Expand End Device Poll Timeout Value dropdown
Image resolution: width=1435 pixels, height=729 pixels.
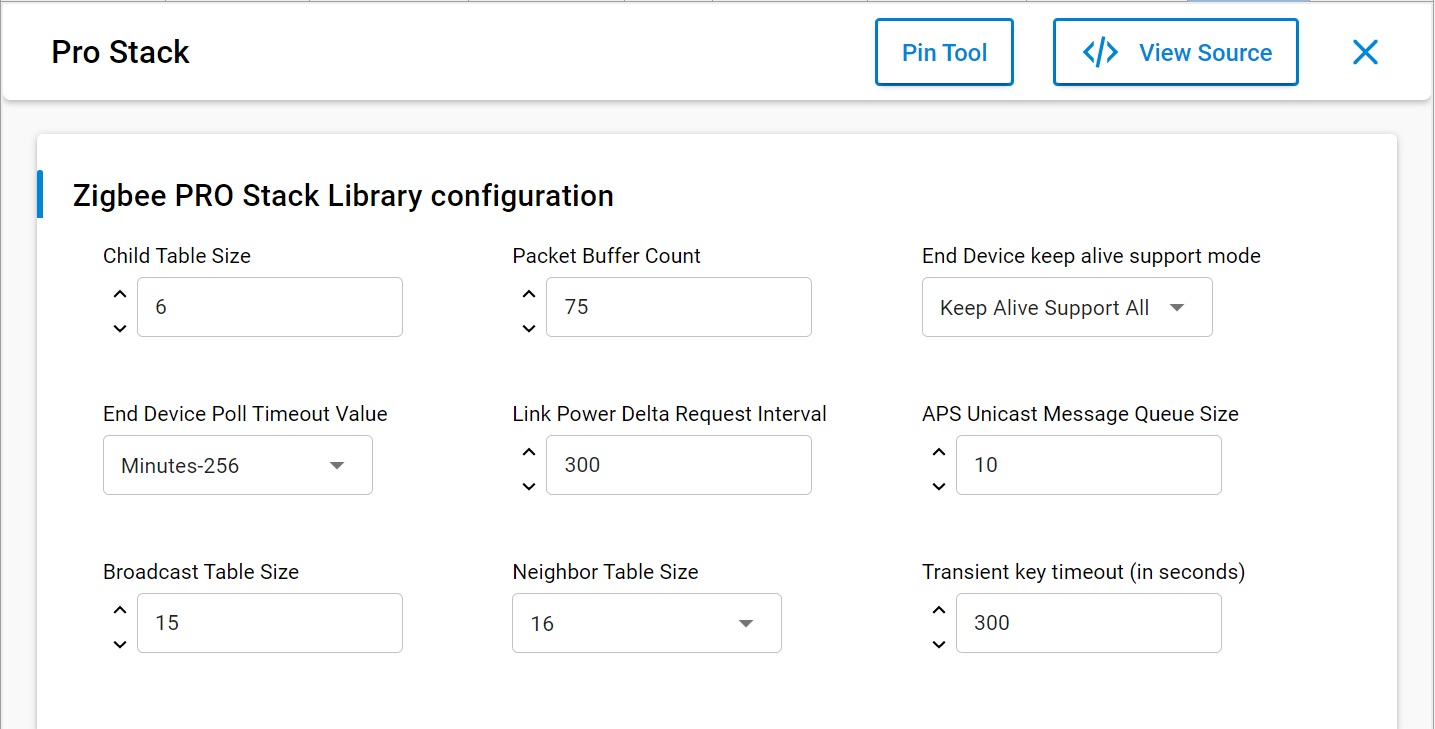click(x=237, y=465)
